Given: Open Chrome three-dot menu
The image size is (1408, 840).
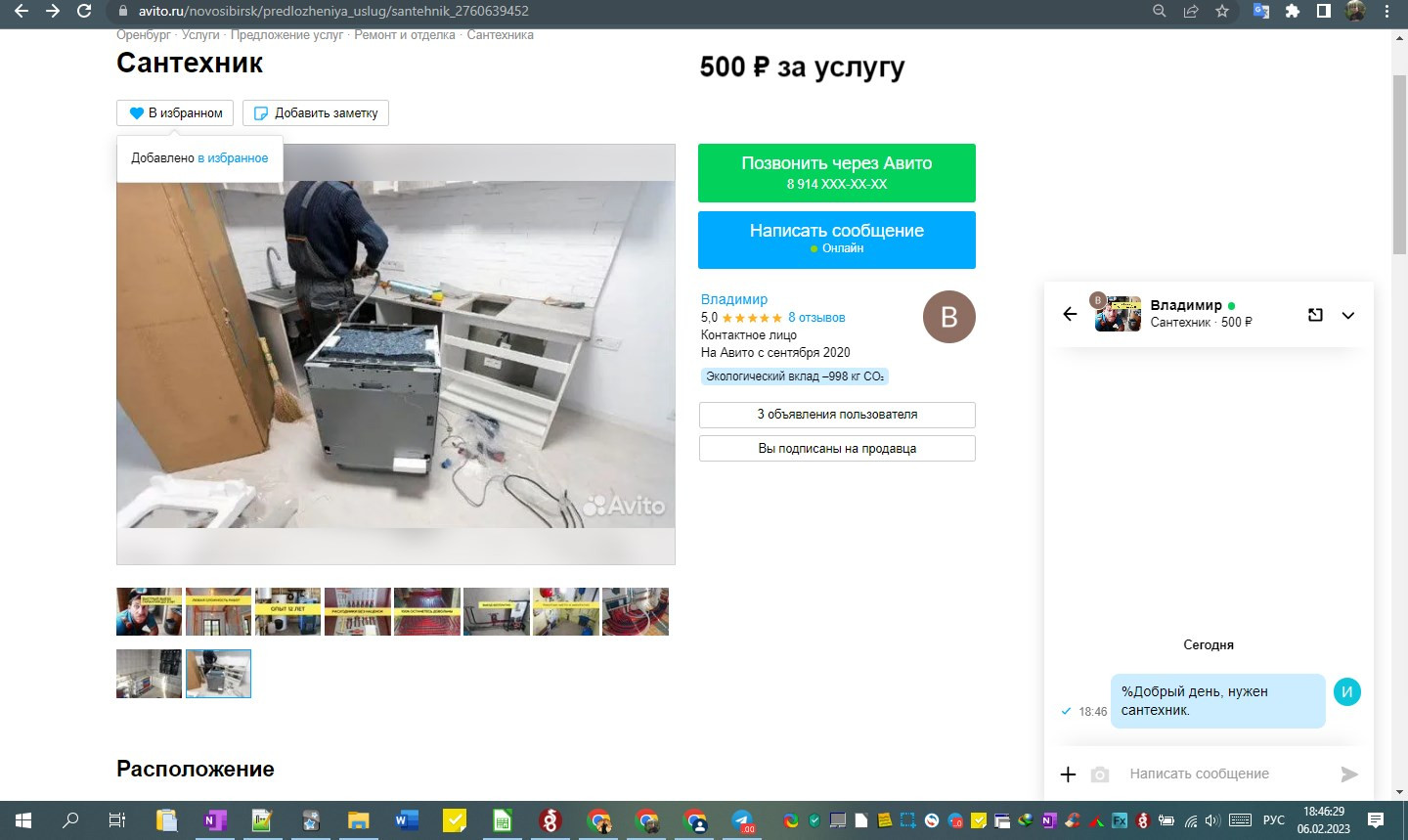Looking at the screenshot, I should 1387,11.
